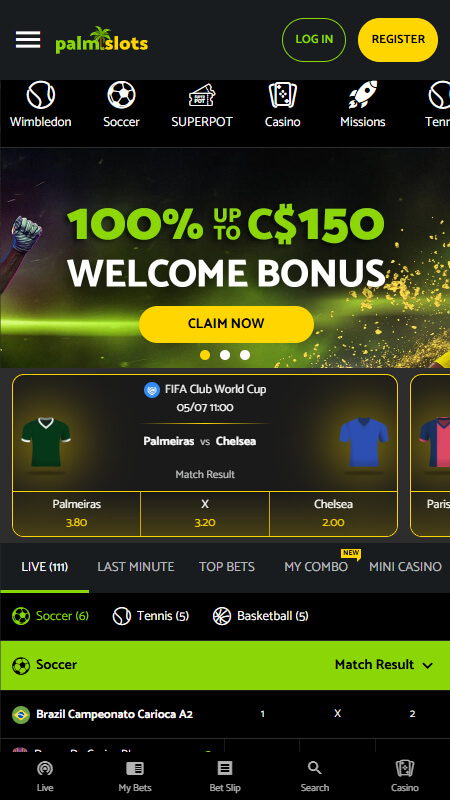Screen dimensions: 450x800
Task: Open the SUPERPOT tickets icon
Action: 202,95
